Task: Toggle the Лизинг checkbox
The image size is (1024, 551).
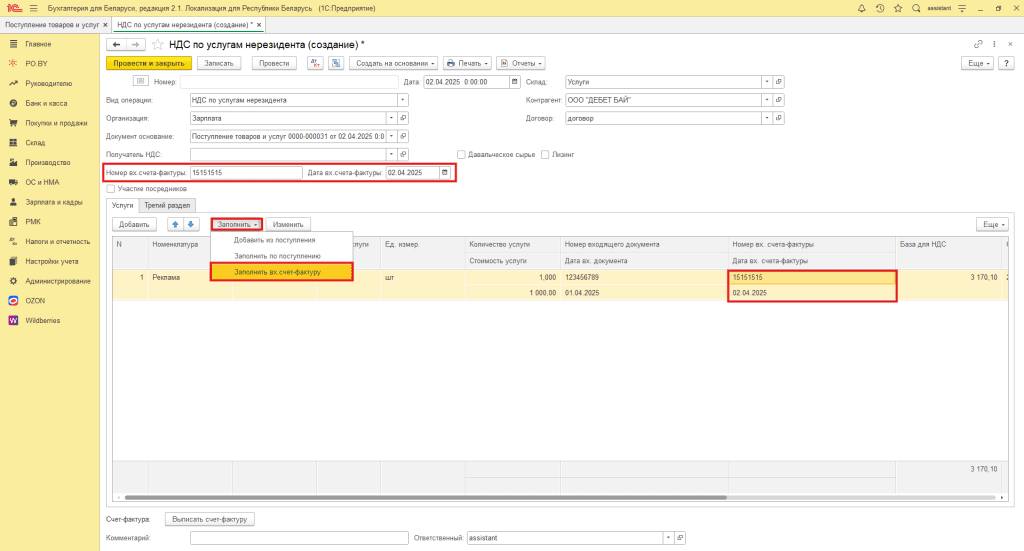Action: pos(545,154)
